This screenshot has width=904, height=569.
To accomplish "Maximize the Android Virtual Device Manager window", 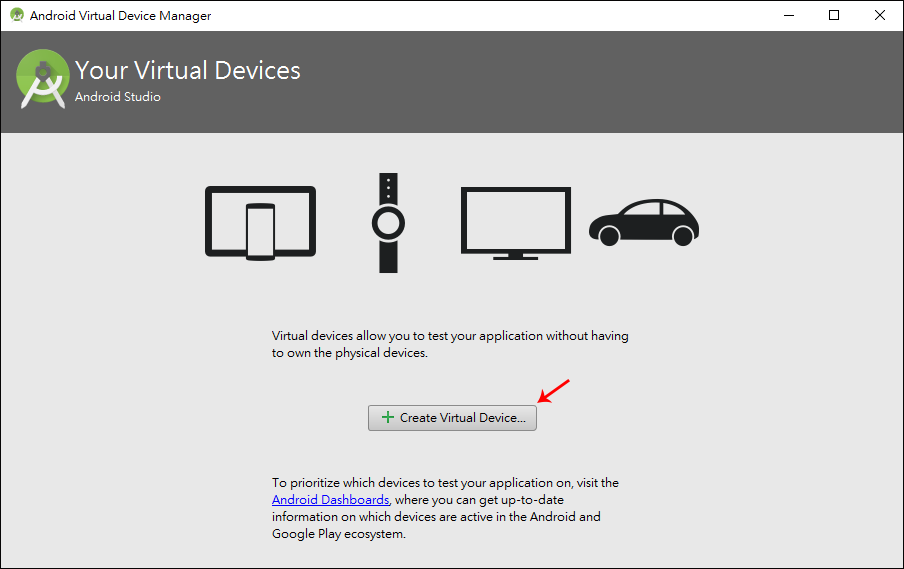I will (834, 16).
